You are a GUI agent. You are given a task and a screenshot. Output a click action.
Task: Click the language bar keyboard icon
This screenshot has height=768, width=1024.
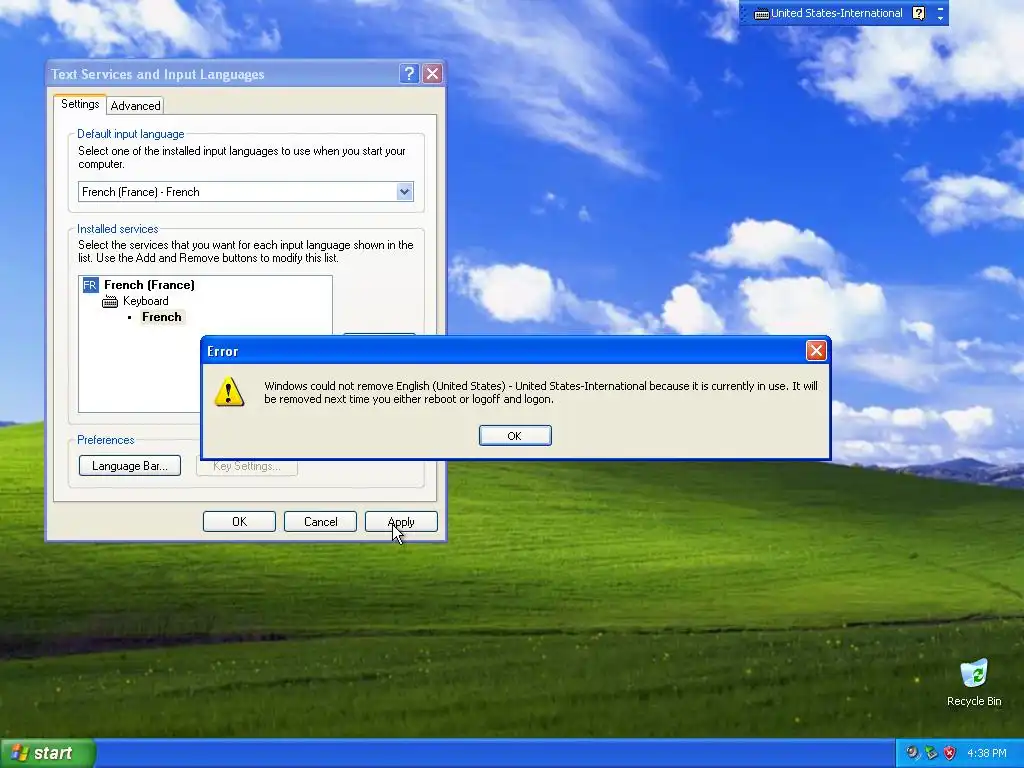coord(761,14)
